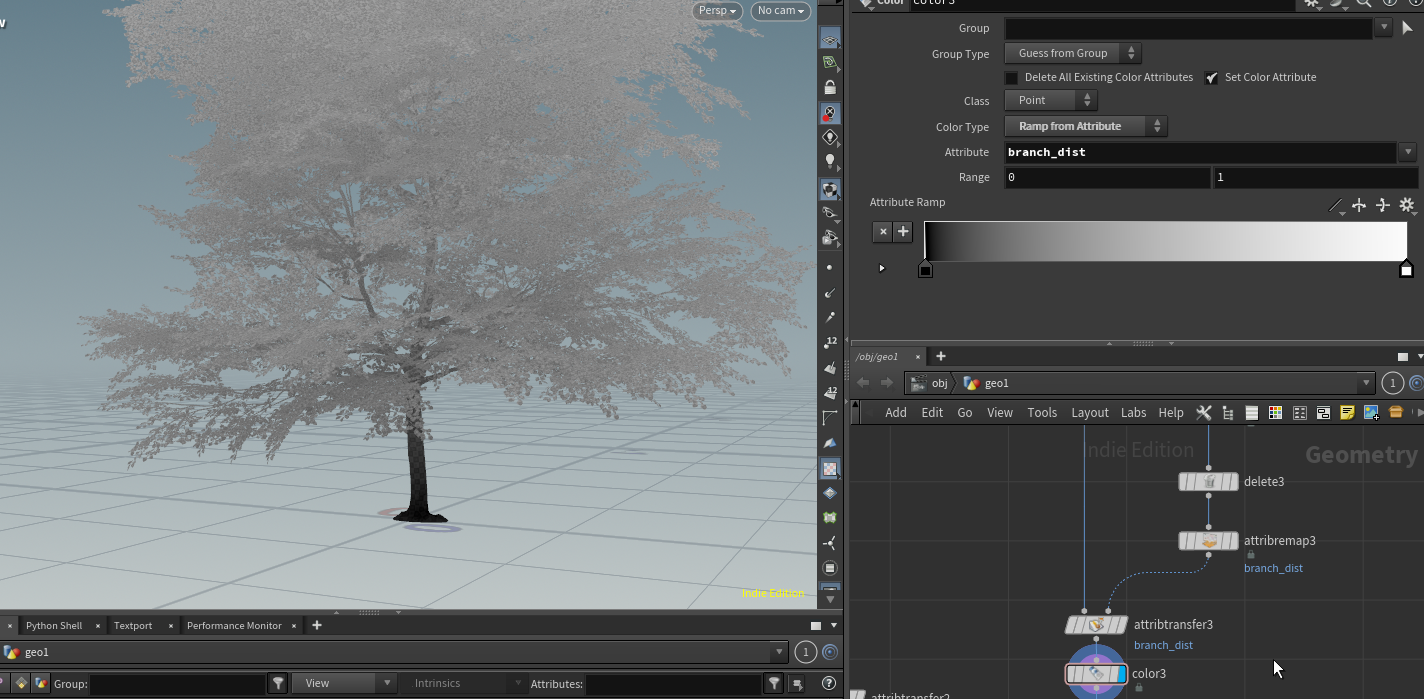Click the tree view icon in network toolbar
Image resolution: width=1424 pixels, height=699 pixels.
1228,413
